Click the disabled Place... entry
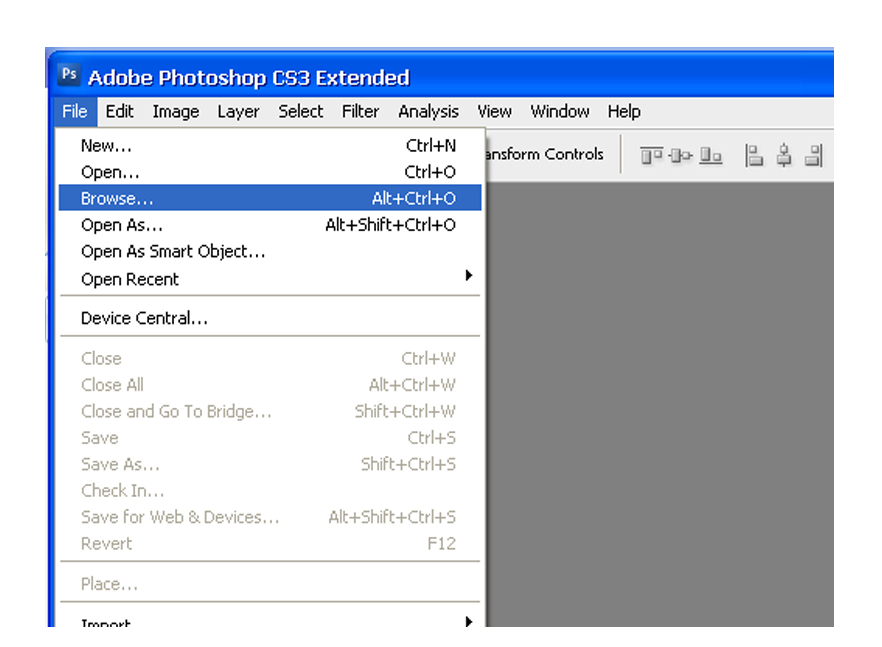The height and width of the screenshot is (647, 882). coord(270,584)
